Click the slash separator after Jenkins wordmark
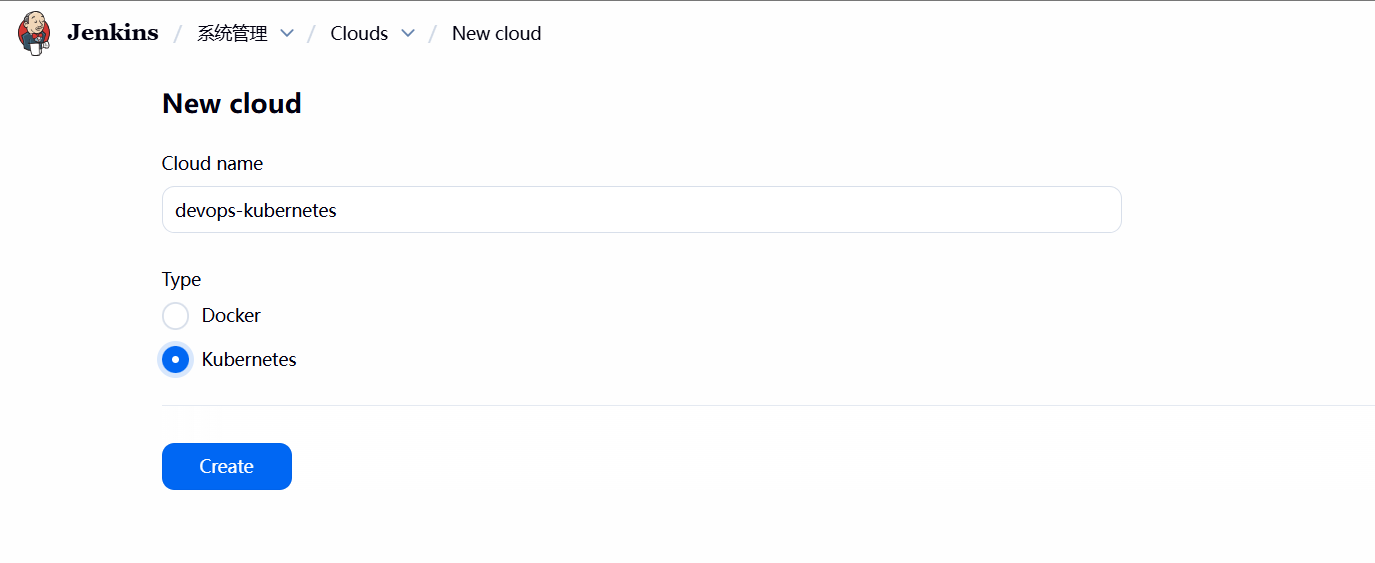The height and width of the screenshot is (563, 1375). click(177, 33)
